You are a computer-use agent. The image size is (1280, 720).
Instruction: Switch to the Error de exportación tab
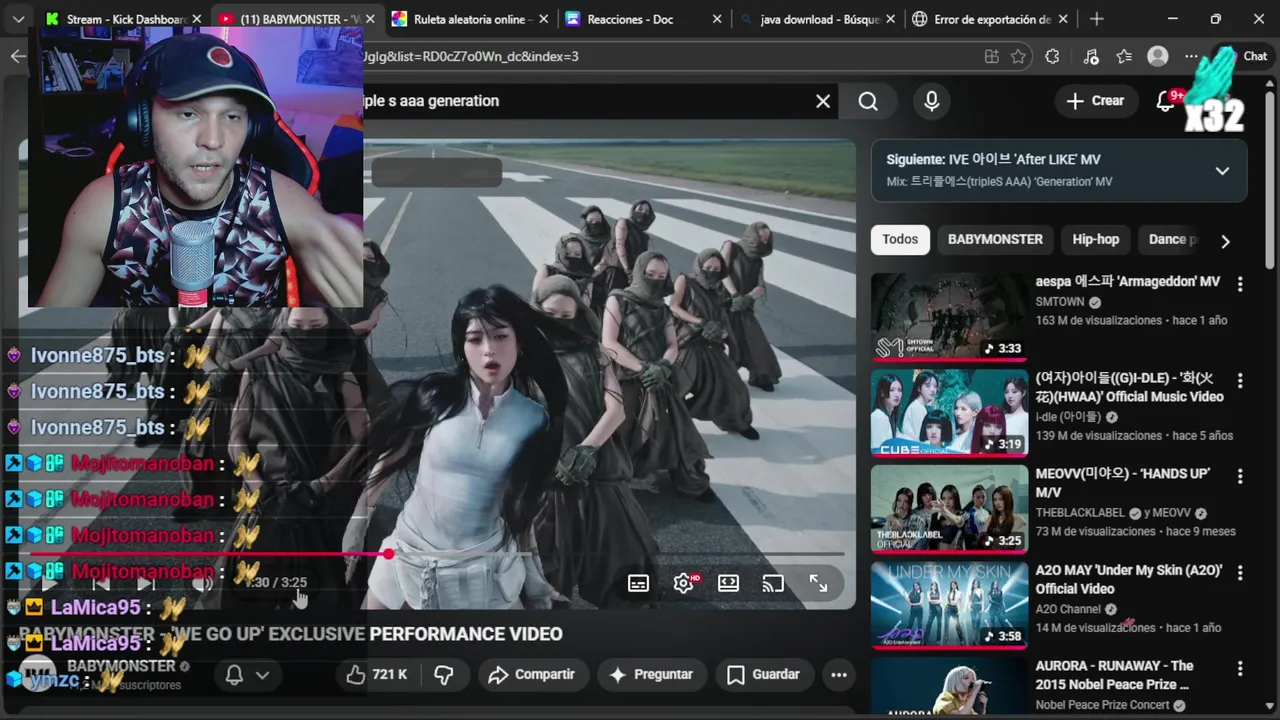pos(988,19)
